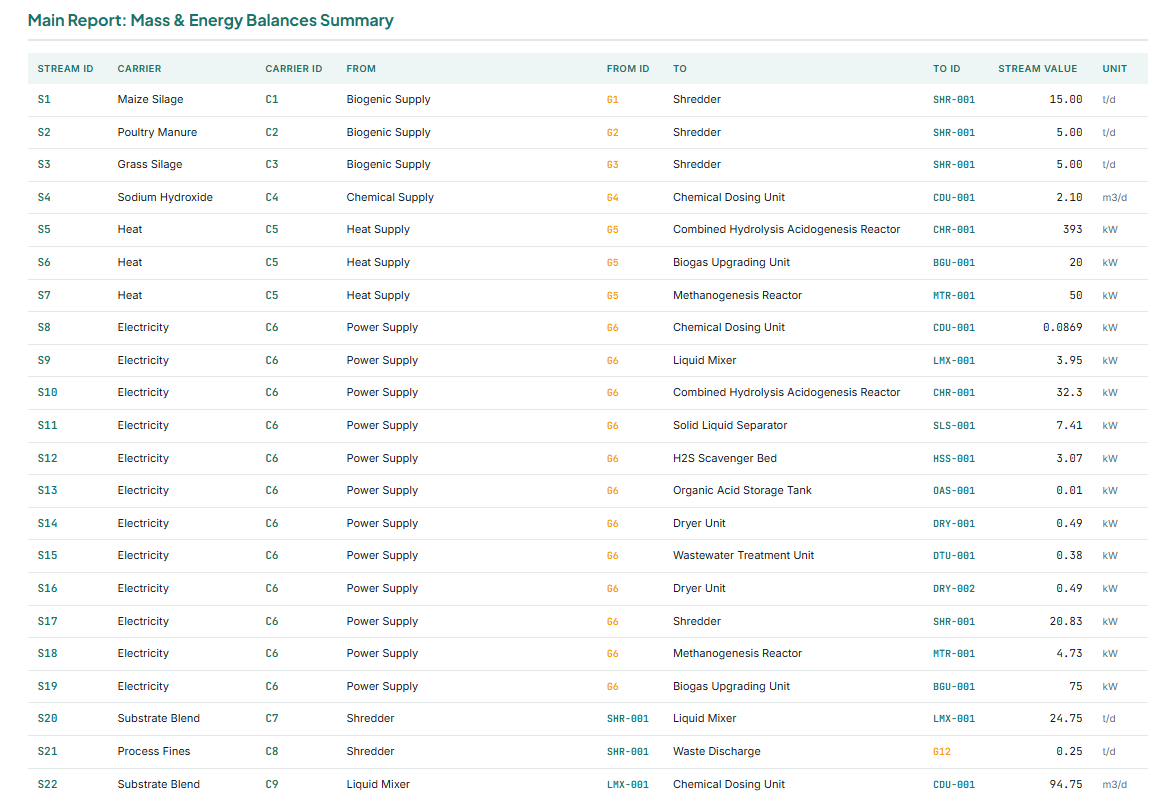Click the DRY-001 ID
Viewport: 1172px width, 802px height.
tap(954, 523)
